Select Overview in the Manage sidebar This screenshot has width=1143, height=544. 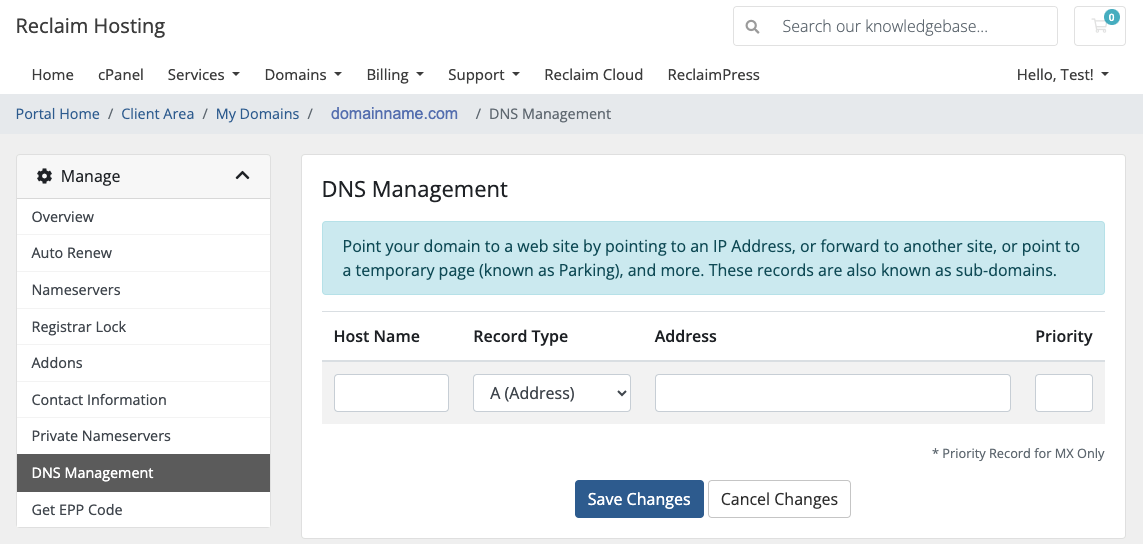click(x=144, y=217)
